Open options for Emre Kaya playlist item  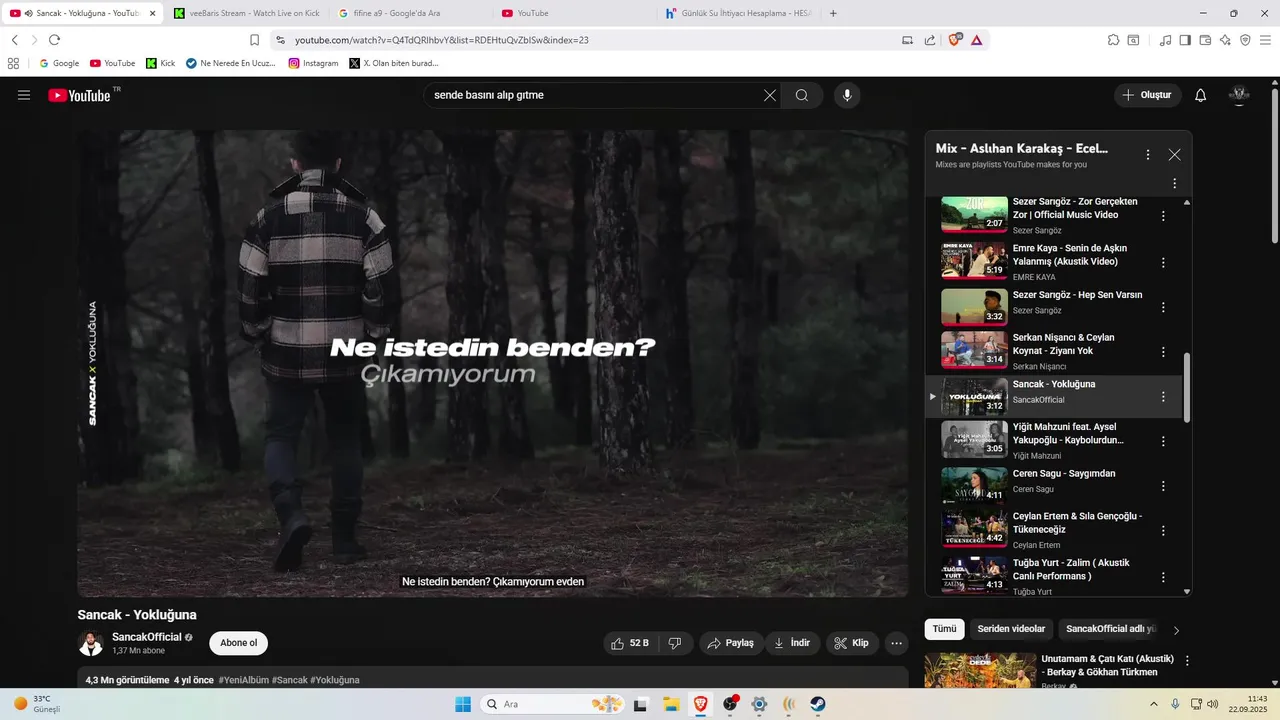(1163, 262)
